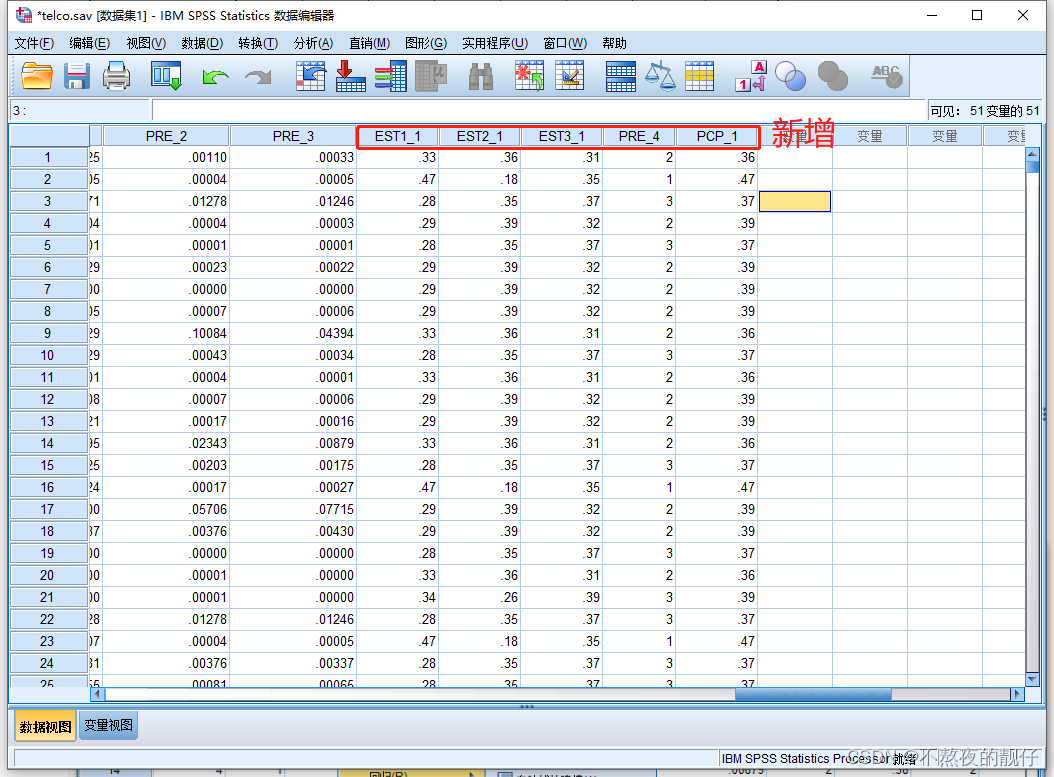Select row header 1
The image size is (1054, 777).
click(x=48, y=157)
